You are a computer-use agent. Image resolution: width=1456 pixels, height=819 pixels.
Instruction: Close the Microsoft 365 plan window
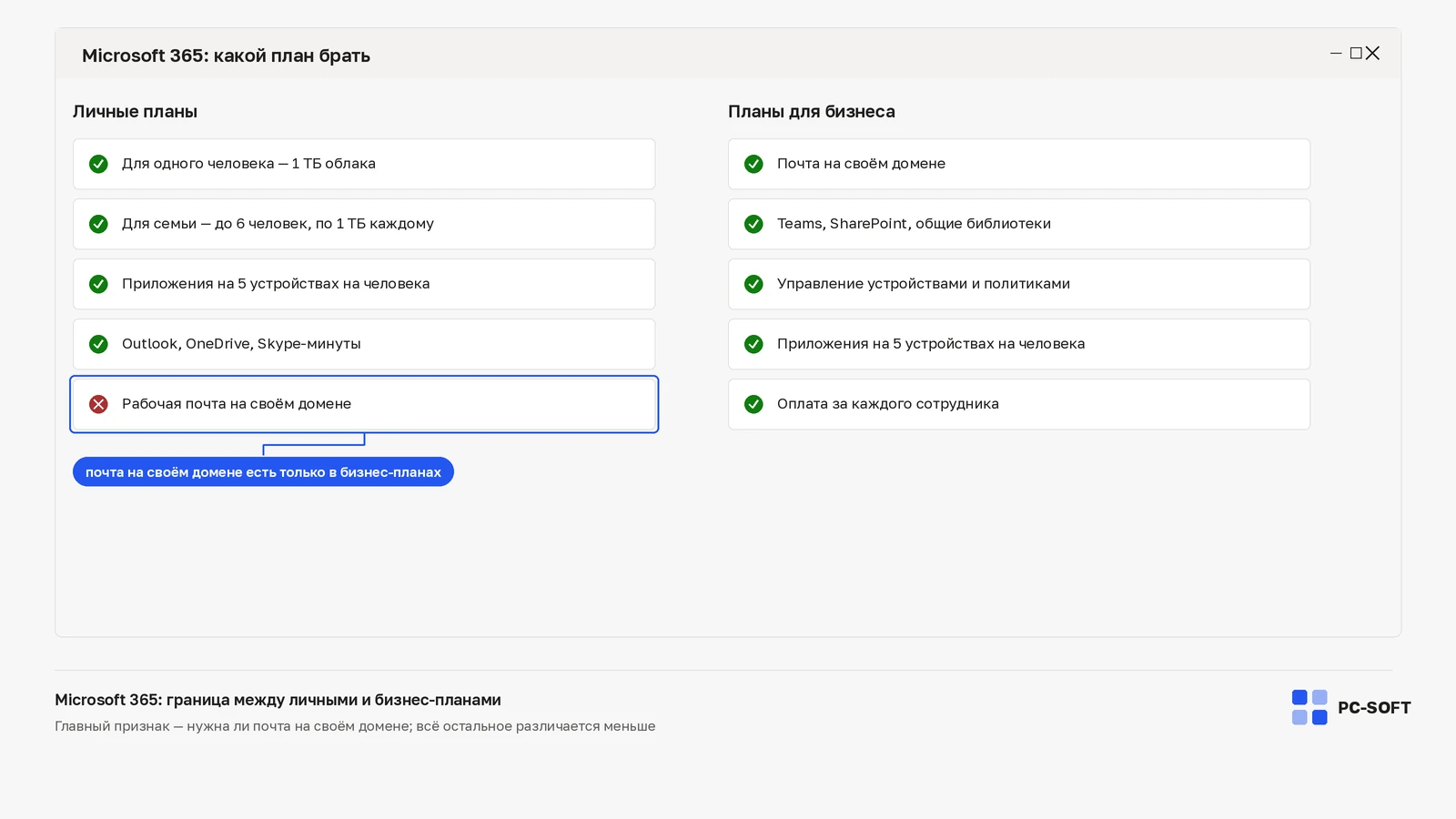point(1373,54)
